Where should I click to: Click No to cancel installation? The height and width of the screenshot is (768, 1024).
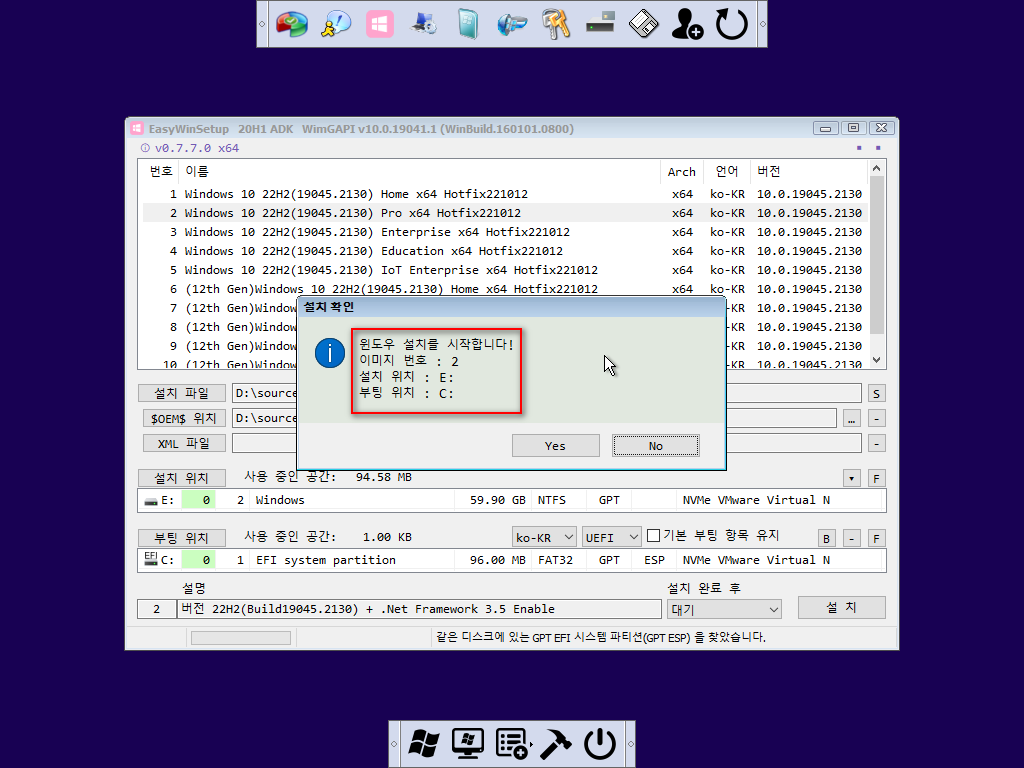656,445
